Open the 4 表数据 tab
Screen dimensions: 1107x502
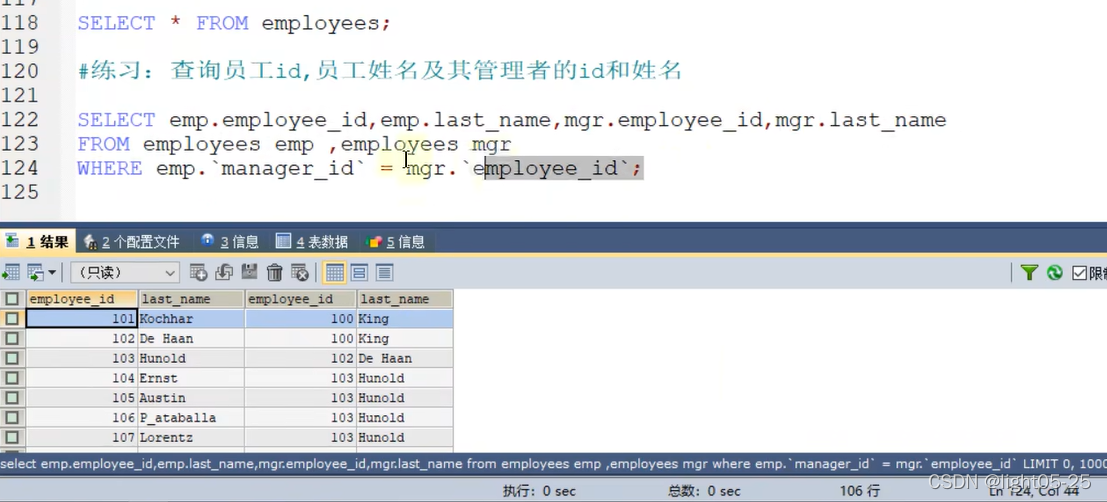pyautogui.click(x=312, y=242)
